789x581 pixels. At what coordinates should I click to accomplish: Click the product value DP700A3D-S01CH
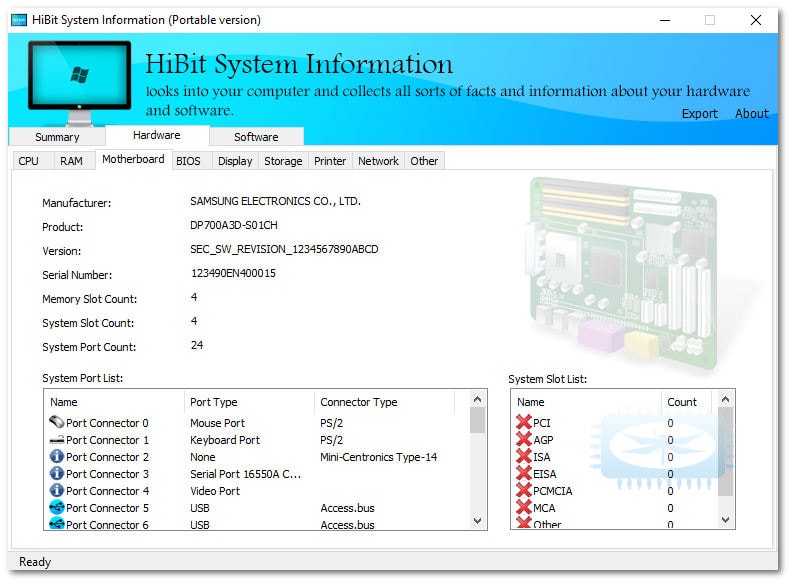point(233,225)
